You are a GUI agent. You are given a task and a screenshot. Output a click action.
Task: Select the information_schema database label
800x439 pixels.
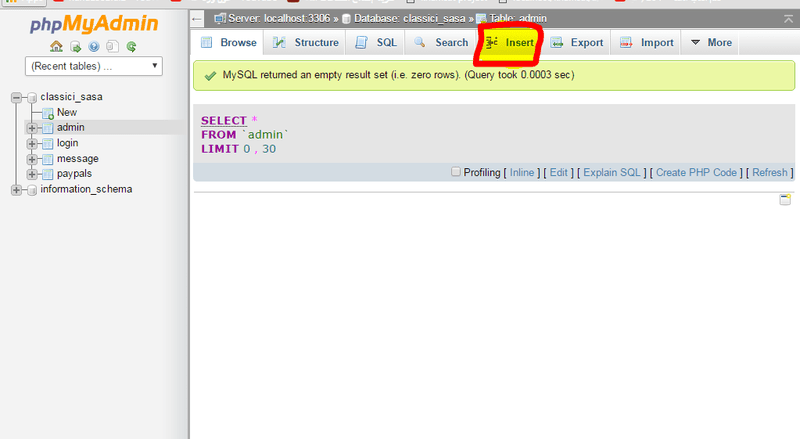click(86, 189)
